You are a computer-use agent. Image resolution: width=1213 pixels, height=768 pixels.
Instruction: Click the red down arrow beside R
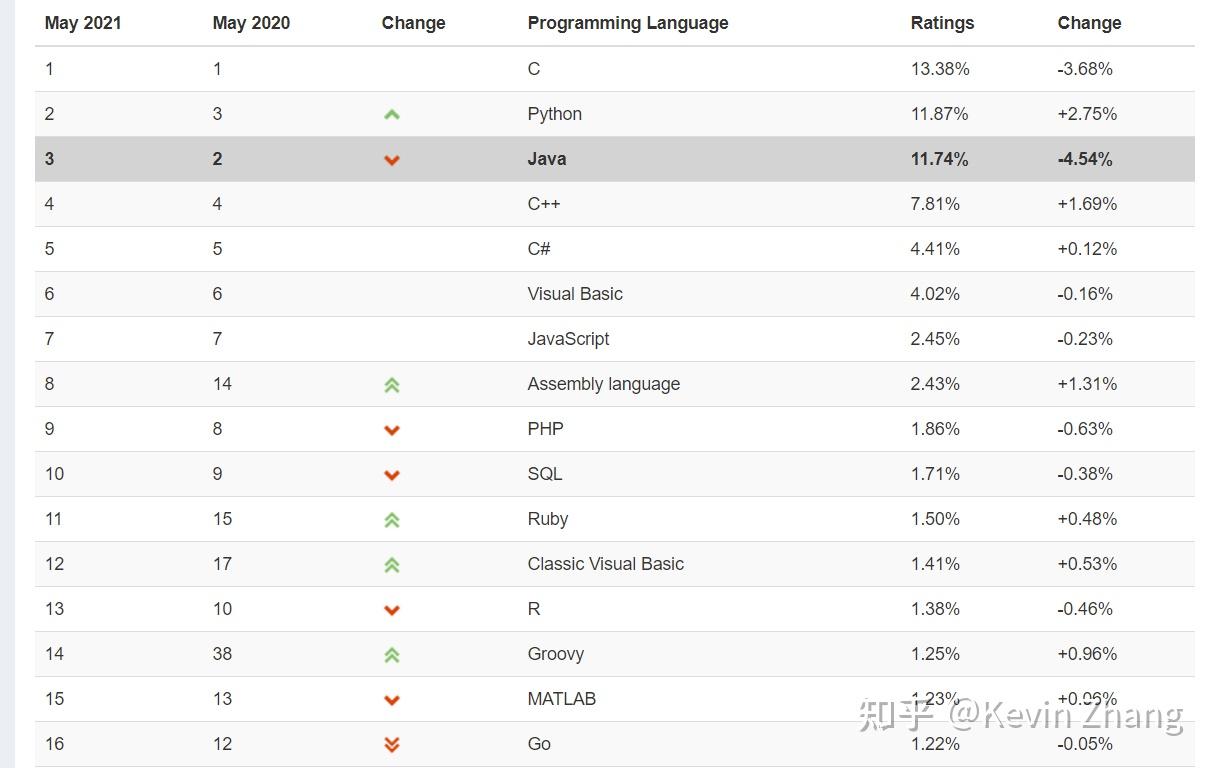pos(392,610)
